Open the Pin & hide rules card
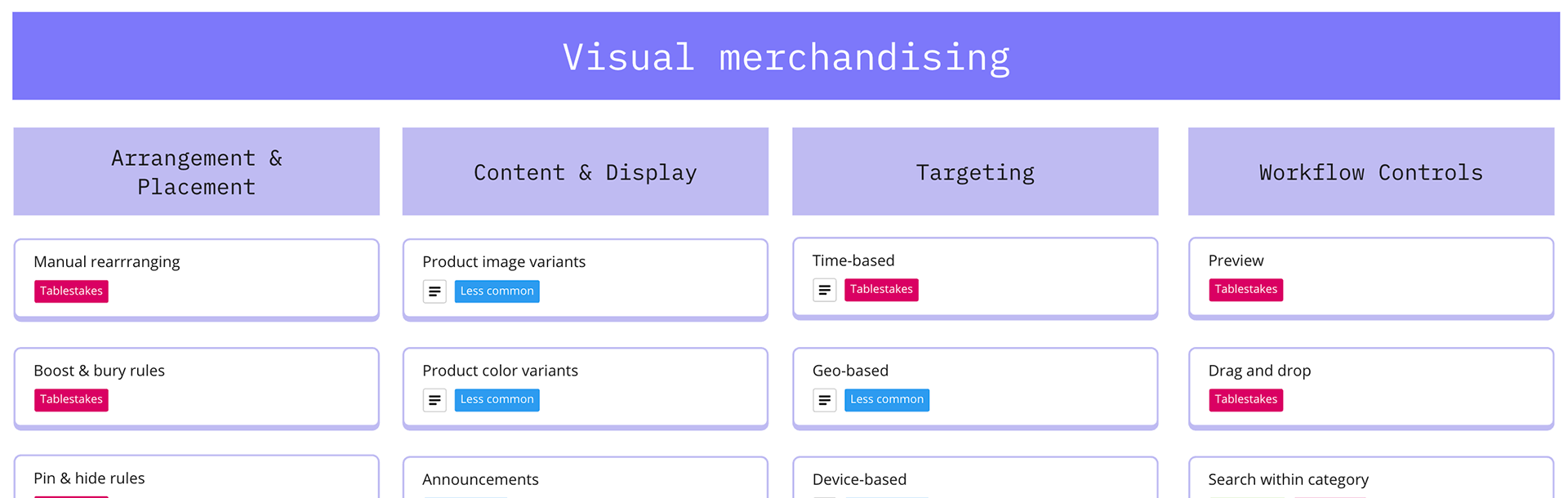 click(197, 477)
